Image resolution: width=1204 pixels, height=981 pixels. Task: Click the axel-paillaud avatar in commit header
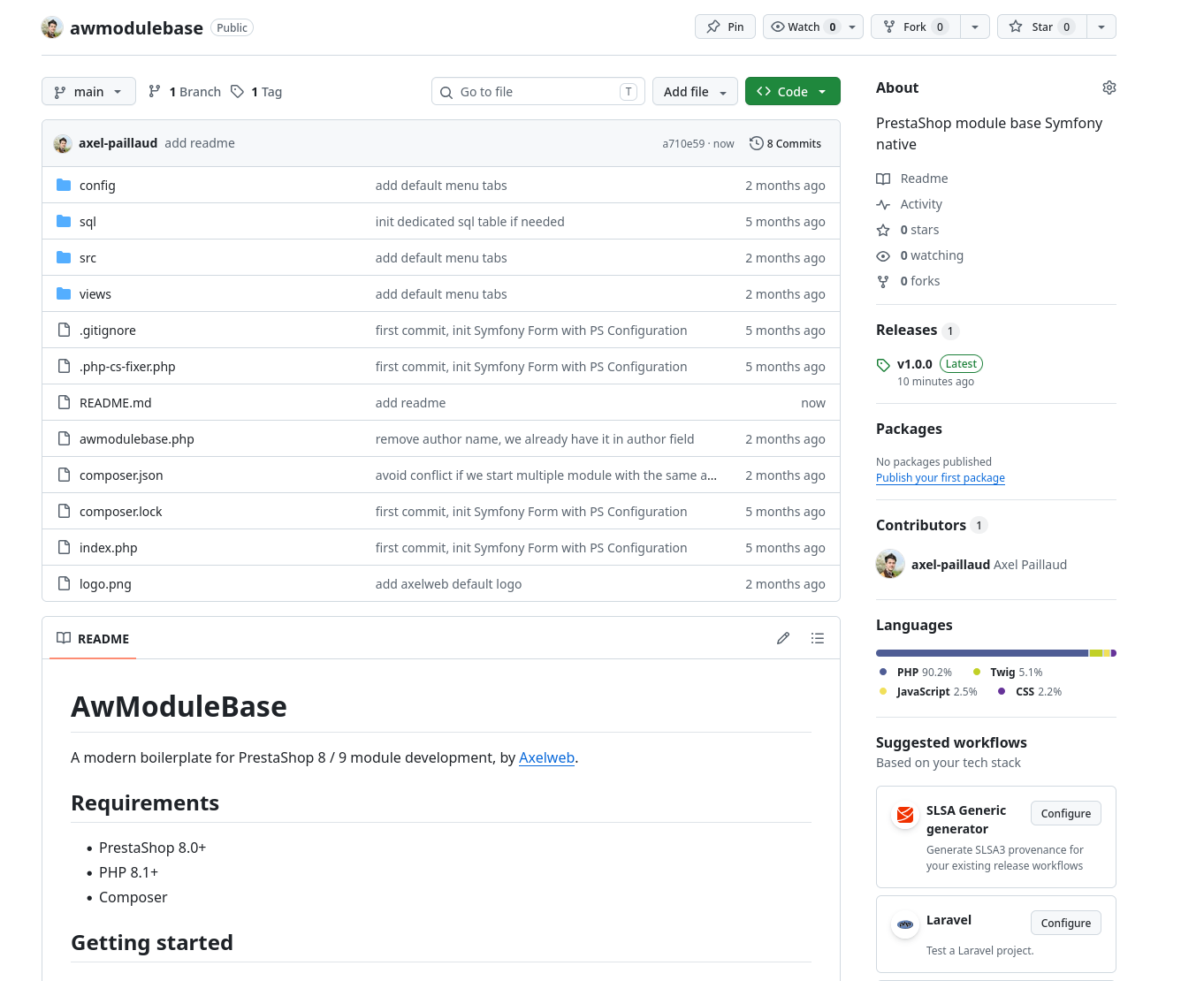pos(63,143)
